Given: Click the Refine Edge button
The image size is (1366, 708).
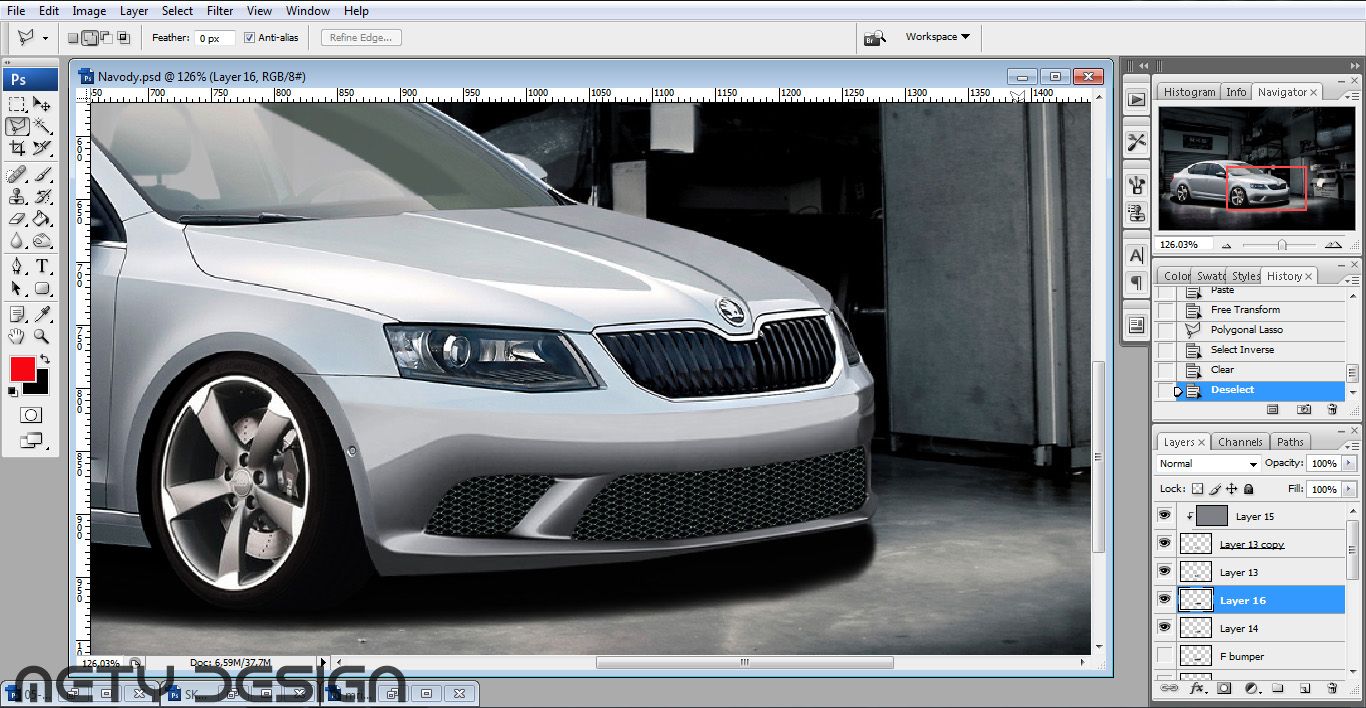Looking at the screenshot, I should pyautogui.click(x=361, y=38).
